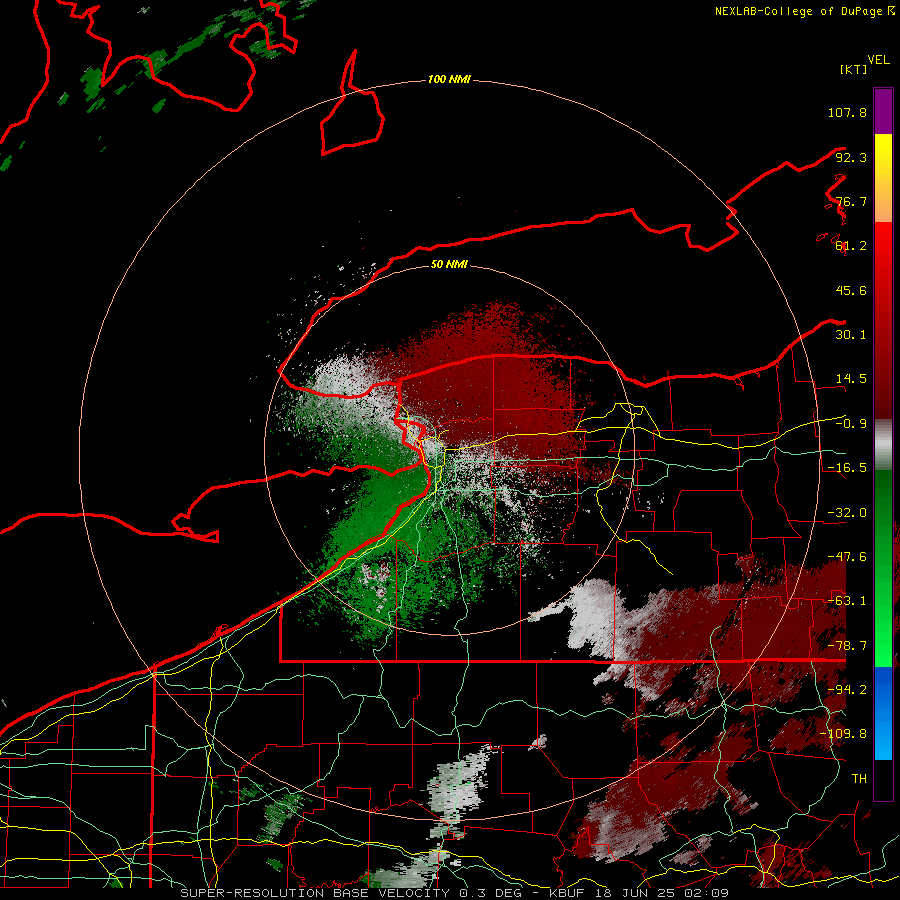900x900 pixels.
Task: Click the NEXLAB-College of DuPage watermark text
Action: tap(804, 11)
